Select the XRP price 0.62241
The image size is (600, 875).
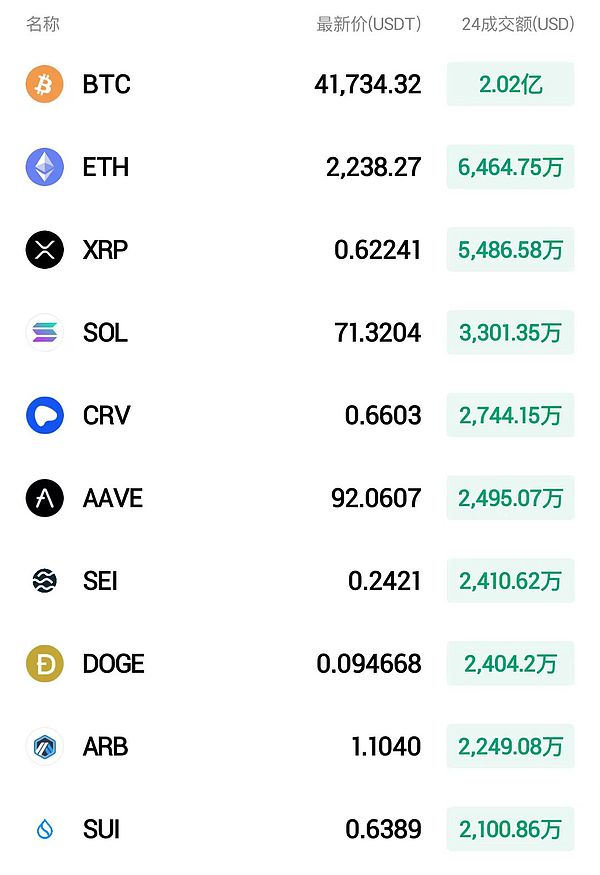(x=377, y=250)
